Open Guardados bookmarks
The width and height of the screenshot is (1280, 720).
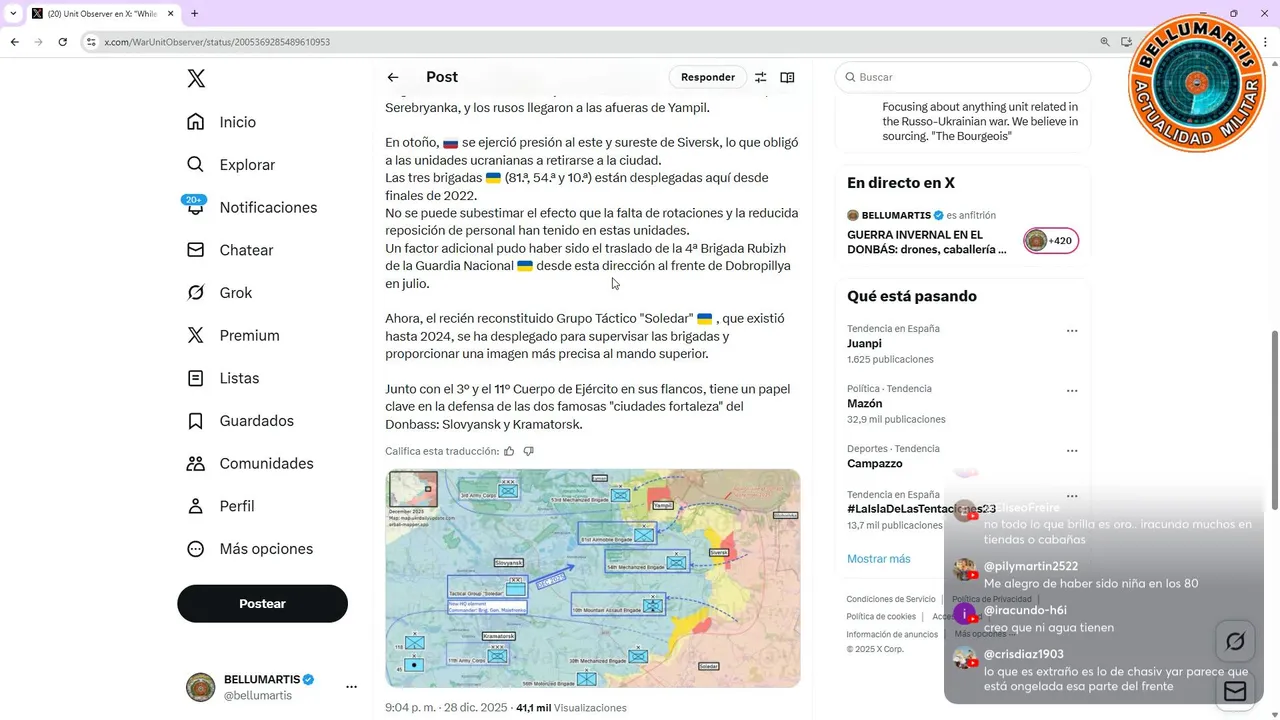[240, 421]
